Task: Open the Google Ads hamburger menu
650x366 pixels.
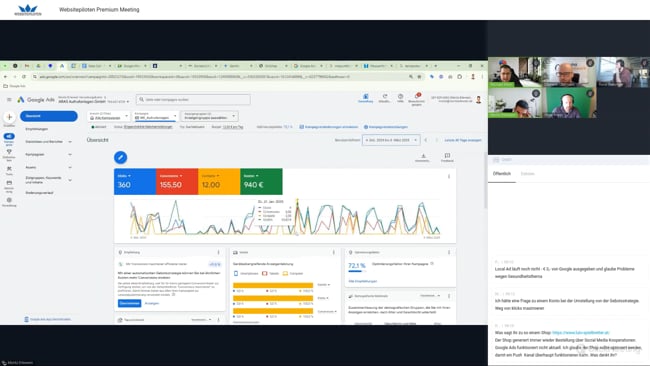Action: [9, 99]
